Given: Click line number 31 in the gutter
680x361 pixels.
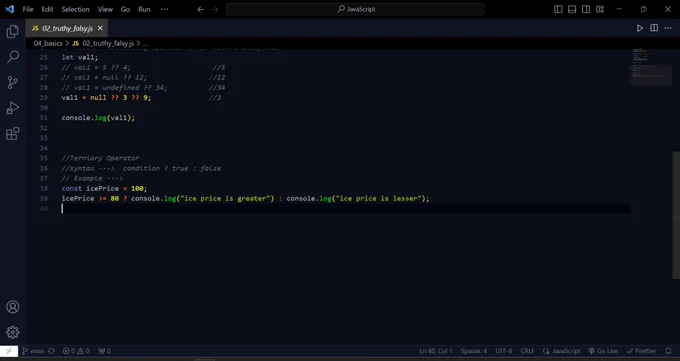Looking at the screenshot, I should click(x=43, y=118).
